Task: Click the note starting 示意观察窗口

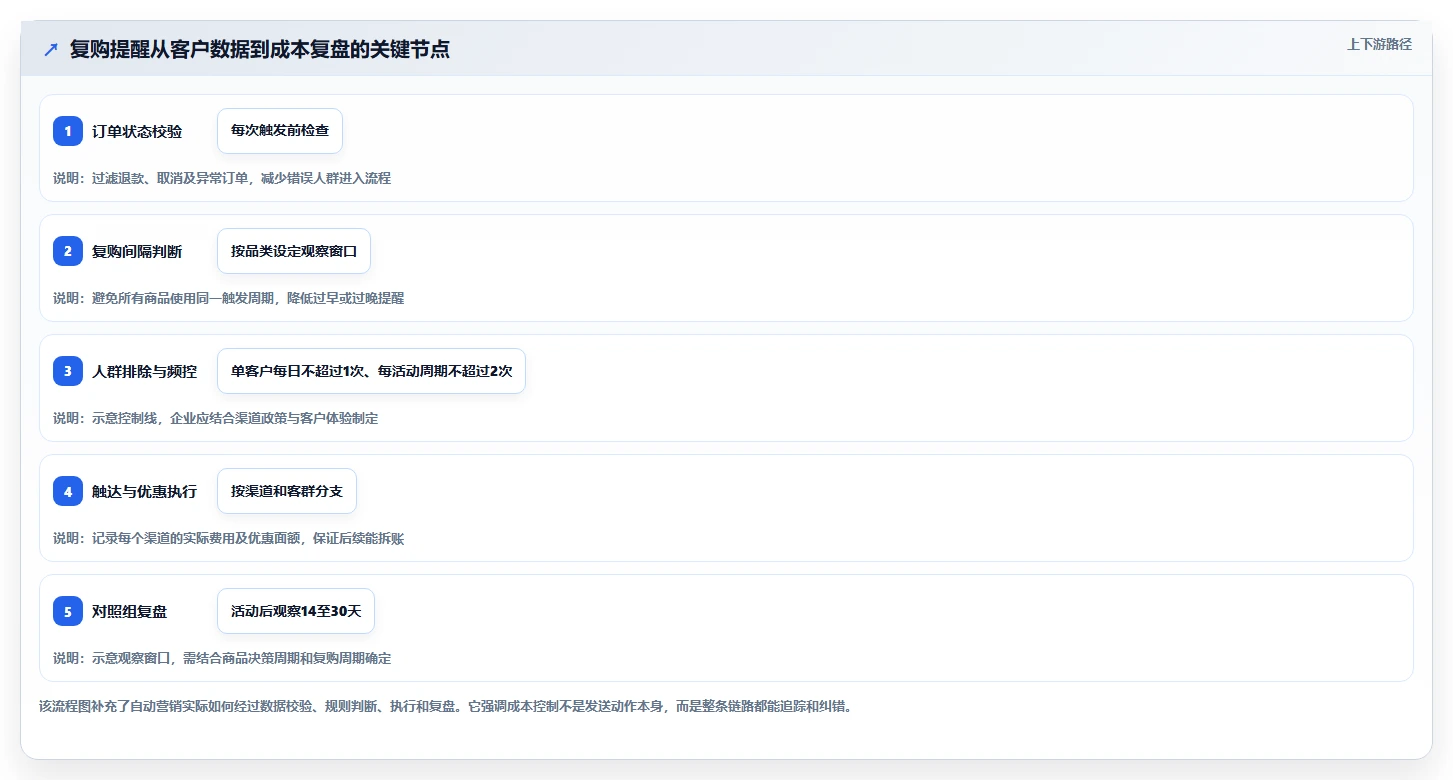Action: tap(222, 658)
